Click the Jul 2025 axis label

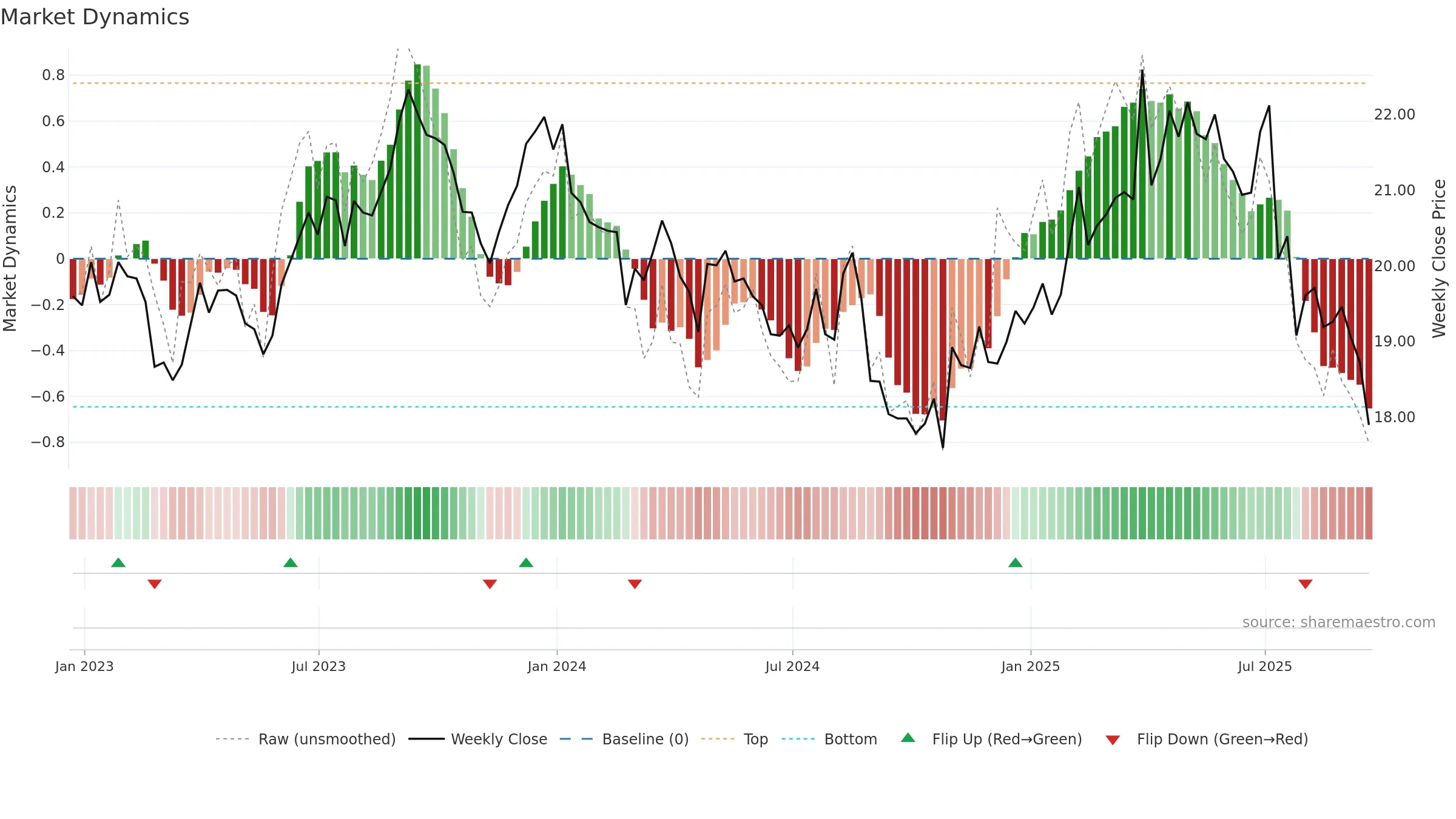(x=1265, y=666)
